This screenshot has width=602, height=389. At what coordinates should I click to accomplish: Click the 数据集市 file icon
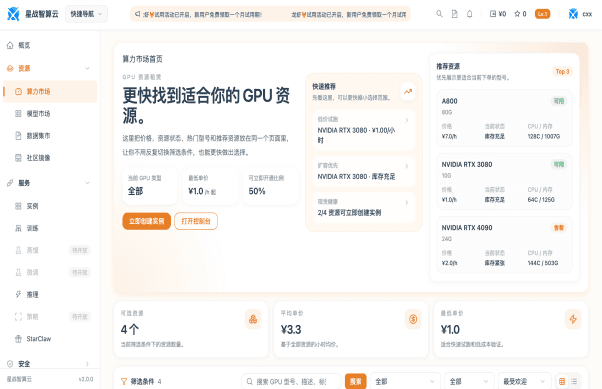point(18,136)
